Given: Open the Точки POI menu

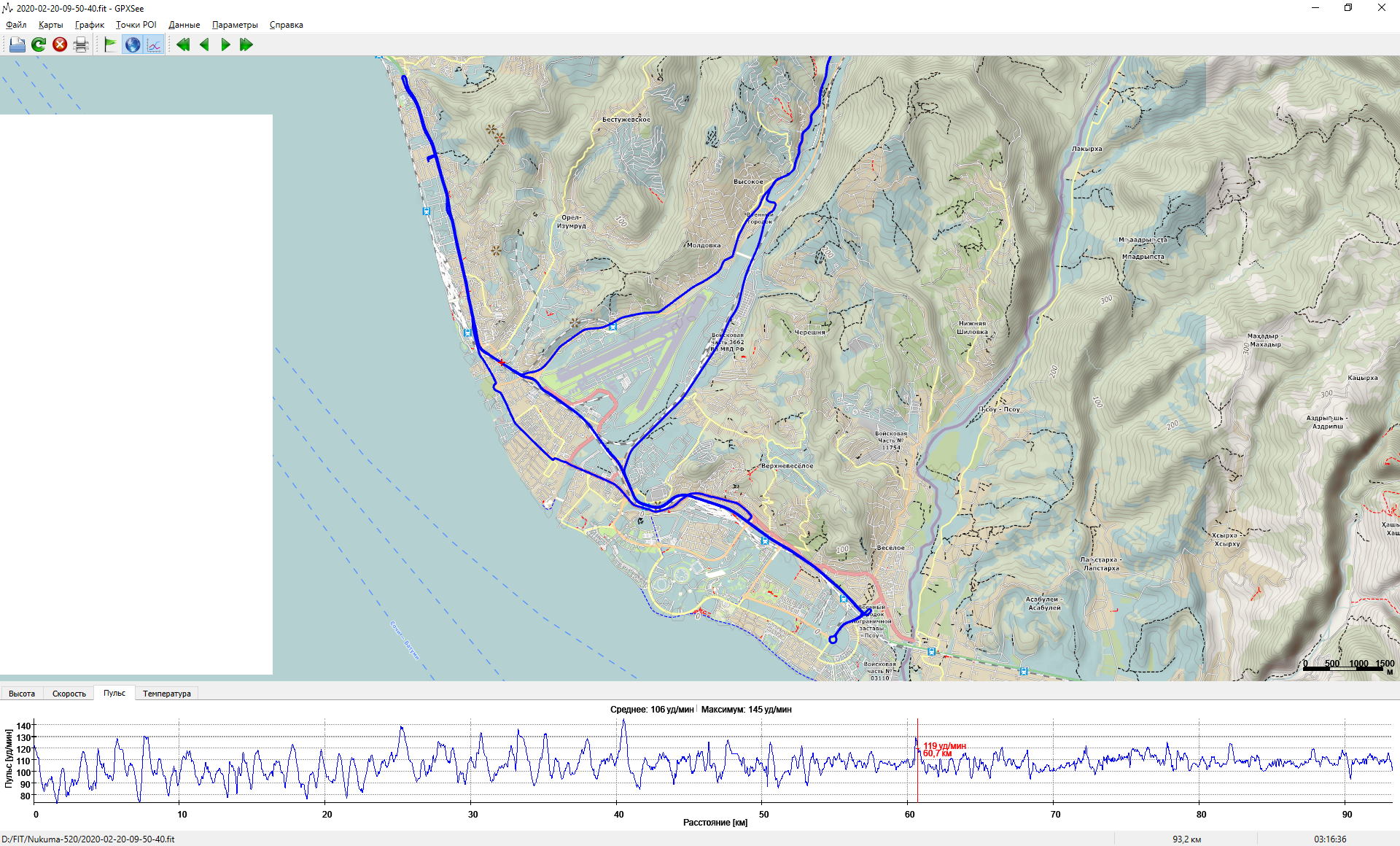Looking at the screenshot, I should click(x=136, y=25).
